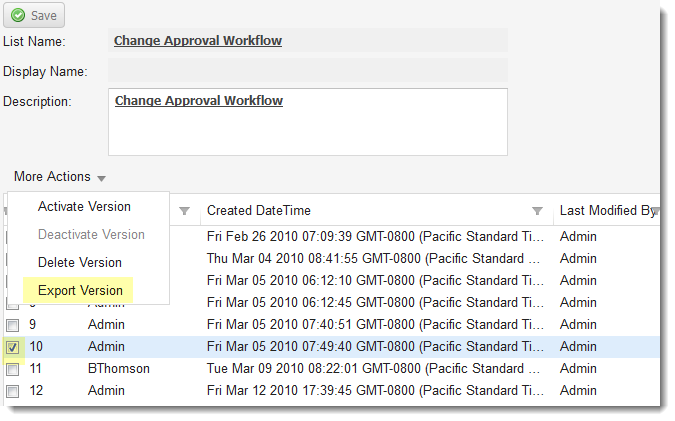Click the Last Modified By column header
Image resolution: width=675 pixels, height=421 pixels.
(x=605, y=210)
